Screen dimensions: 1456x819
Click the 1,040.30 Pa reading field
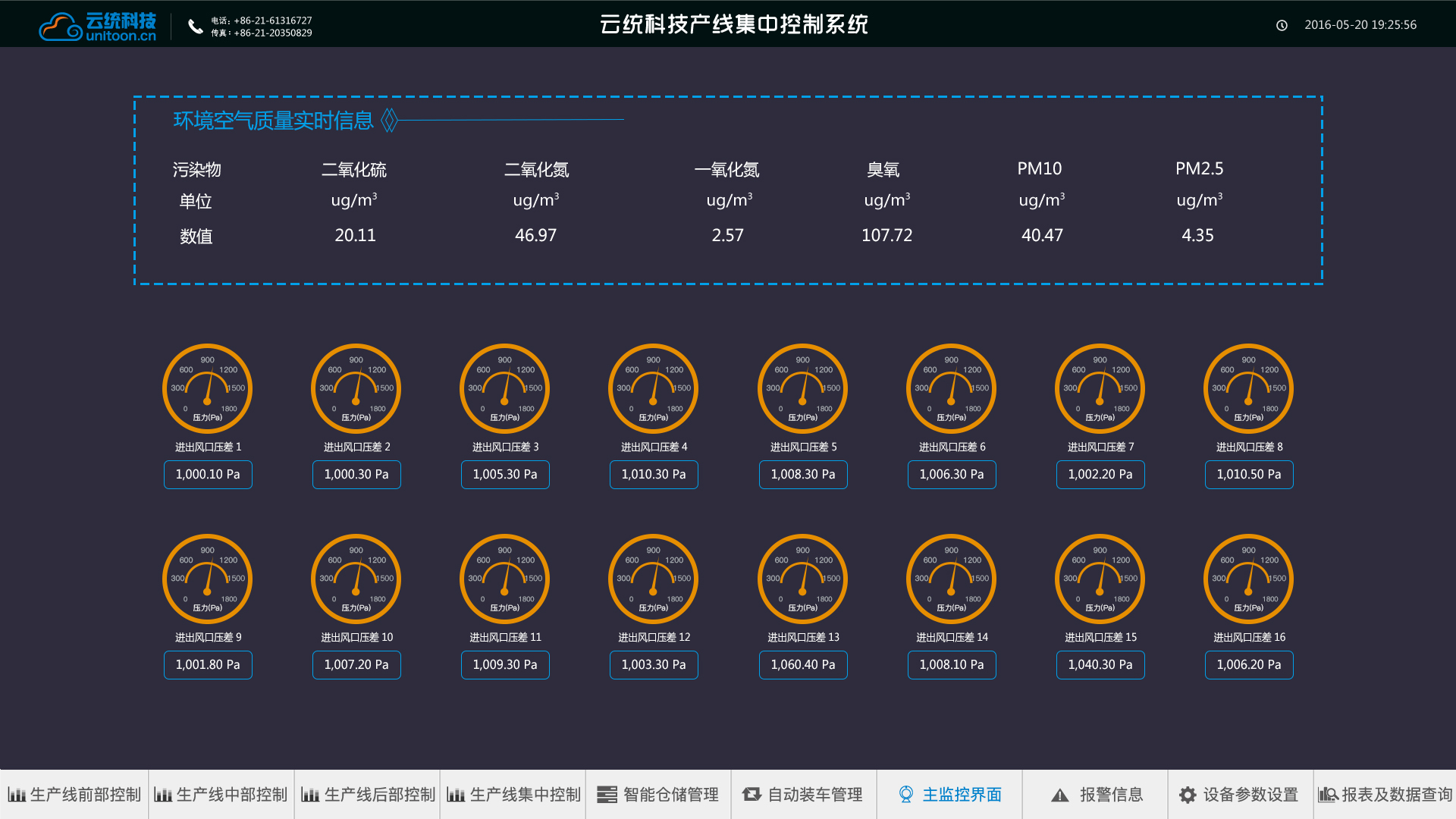click(x=1100, y=665)
